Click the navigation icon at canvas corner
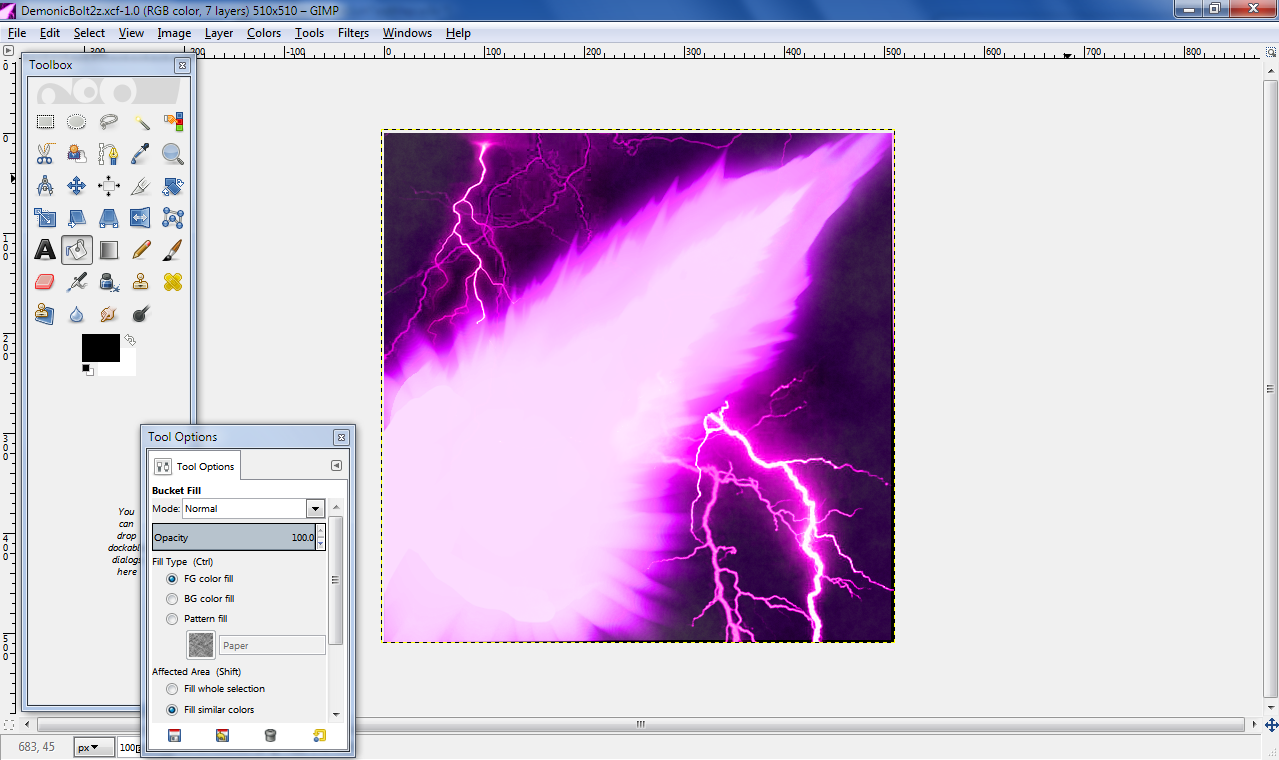 1270,724
